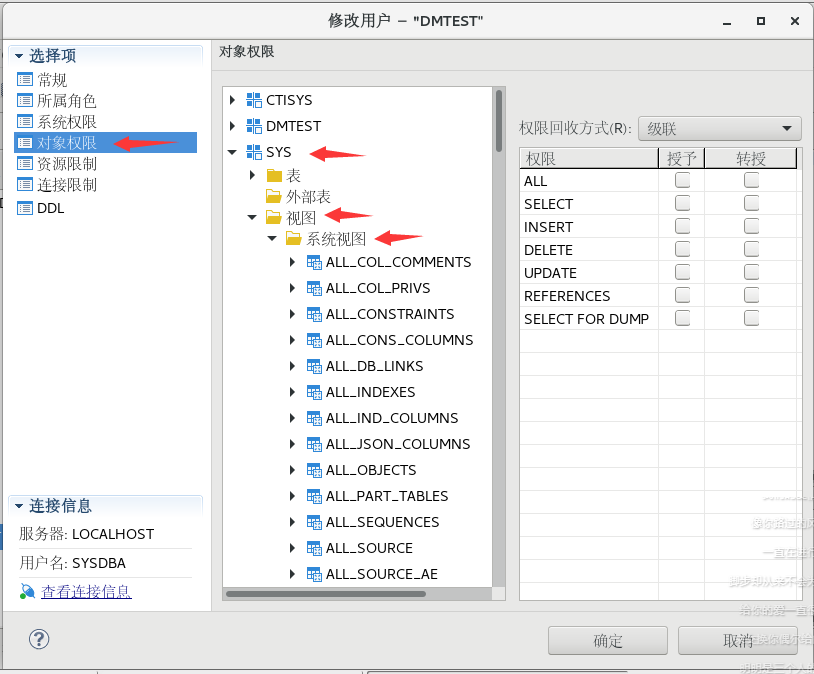Collapse the 系统视图 folder node
Viewport: 814px width, 674px height.
(x=272, y=239)
